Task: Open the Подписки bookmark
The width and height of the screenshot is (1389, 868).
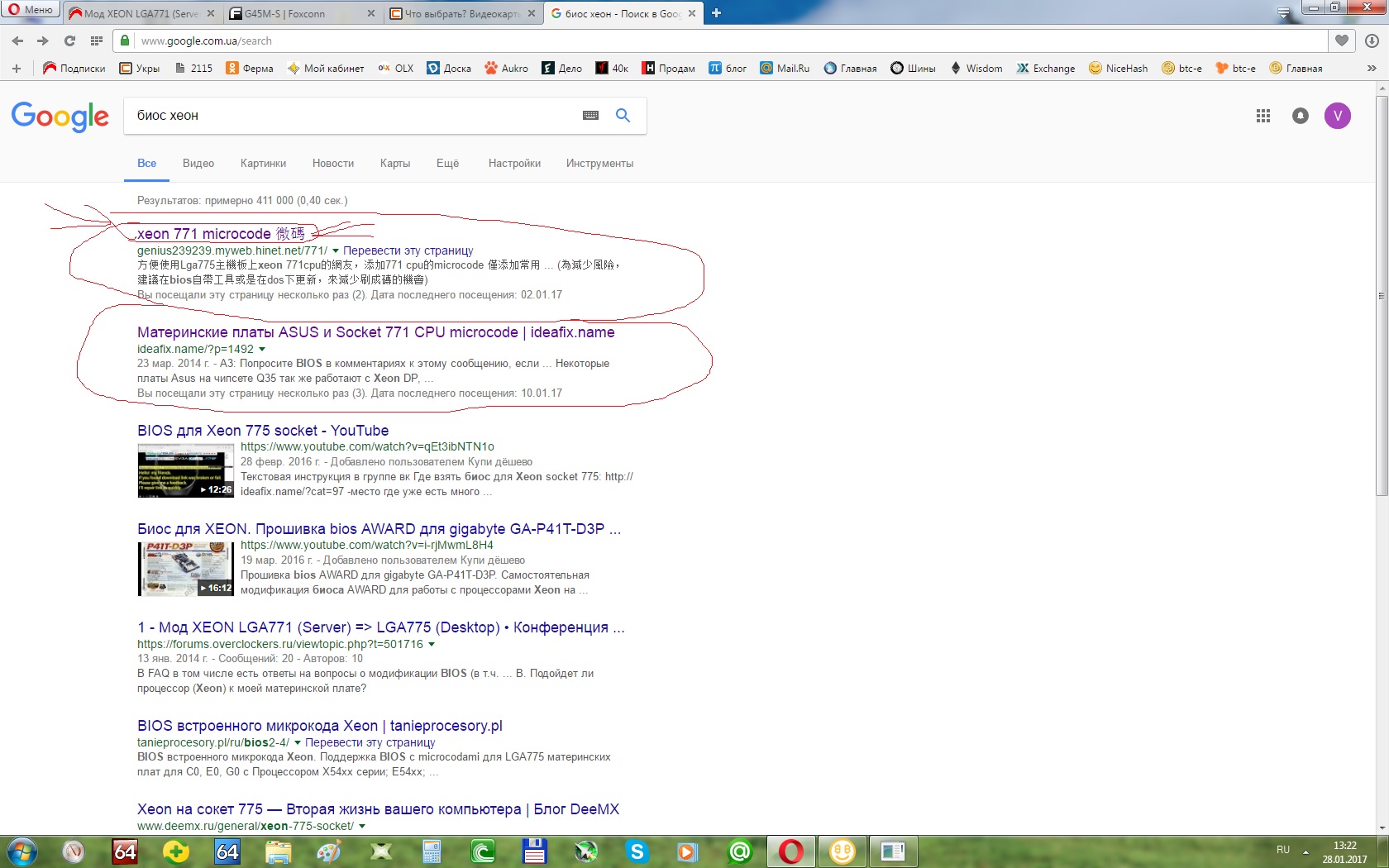Action: [74, 69]
